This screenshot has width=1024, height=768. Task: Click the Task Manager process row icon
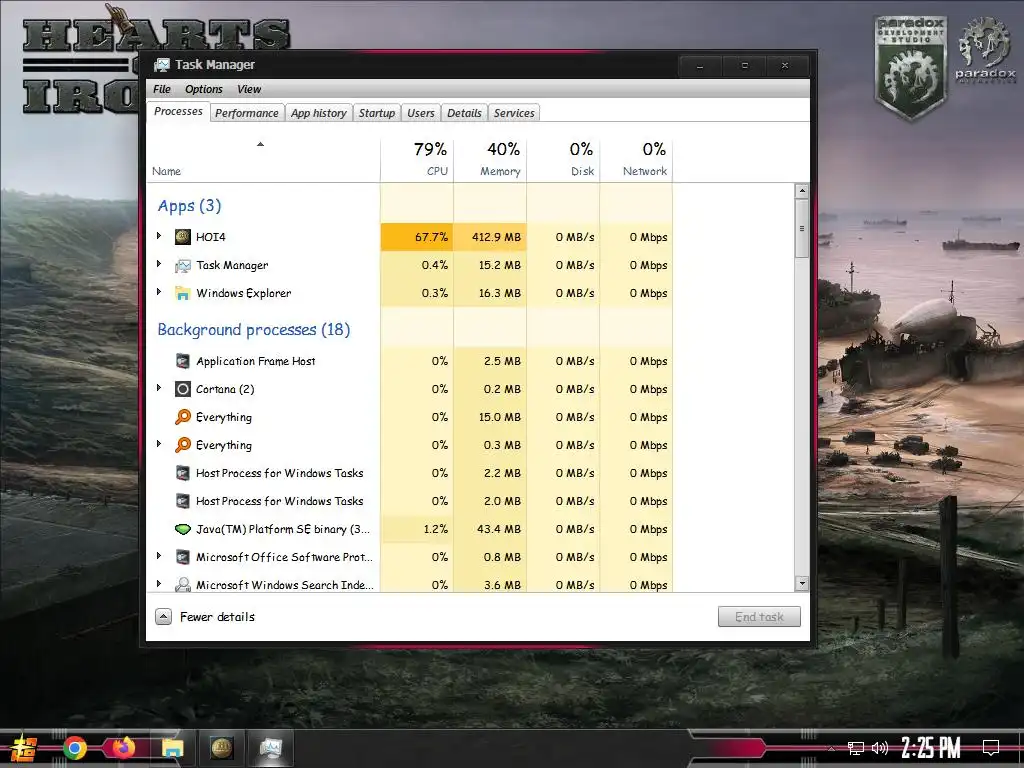(x=183, y=265)
